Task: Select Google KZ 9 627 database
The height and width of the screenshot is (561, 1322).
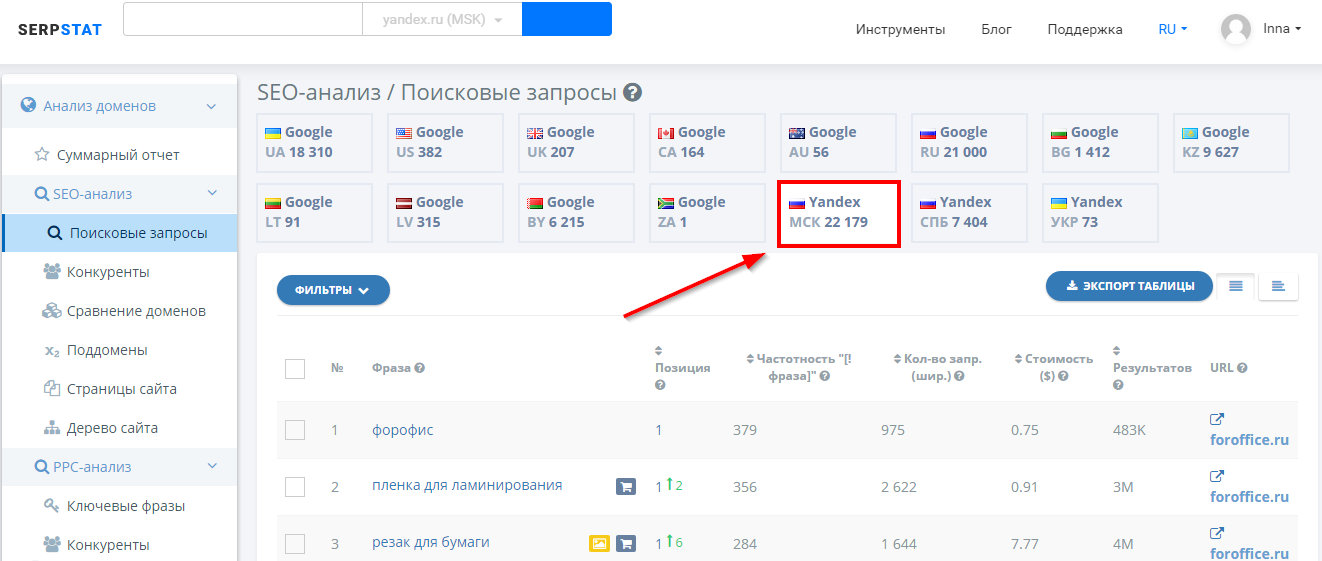Action: tap(1231, 143)
